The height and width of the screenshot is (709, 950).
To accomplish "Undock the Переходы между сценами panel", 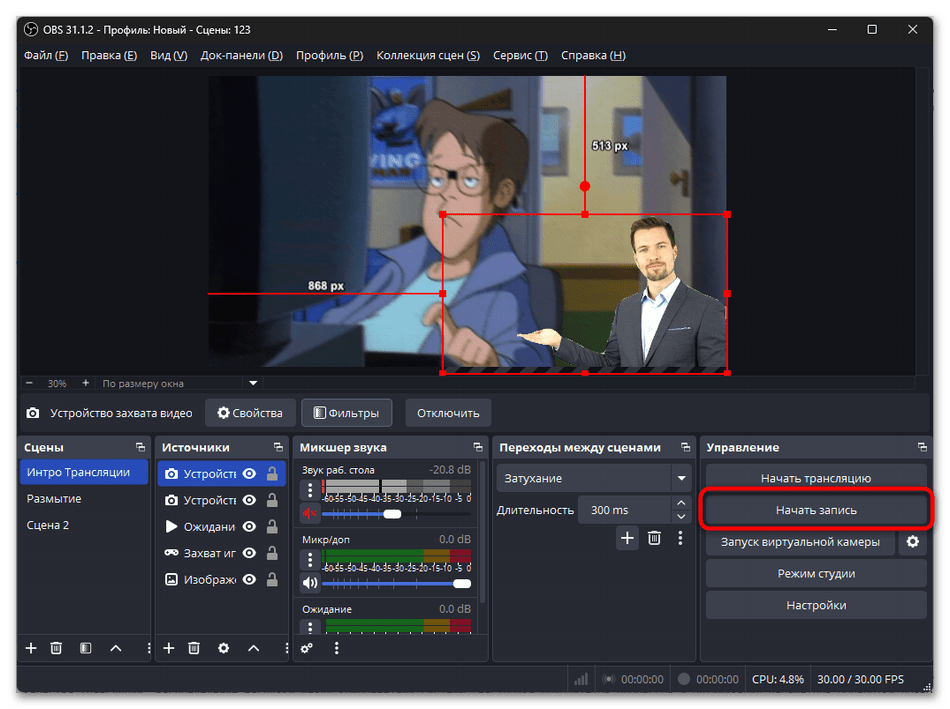I will coord(685,447).
